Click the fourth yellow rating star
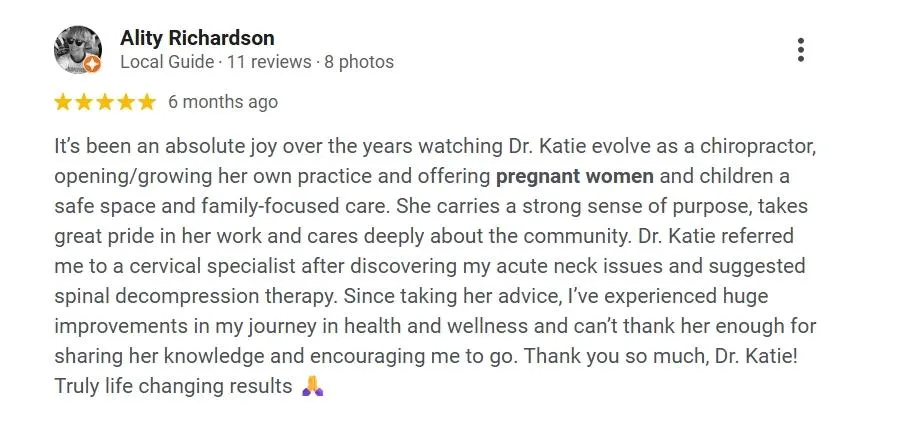The height and width of the screenshot is (443, 911). tap(125, 102)
